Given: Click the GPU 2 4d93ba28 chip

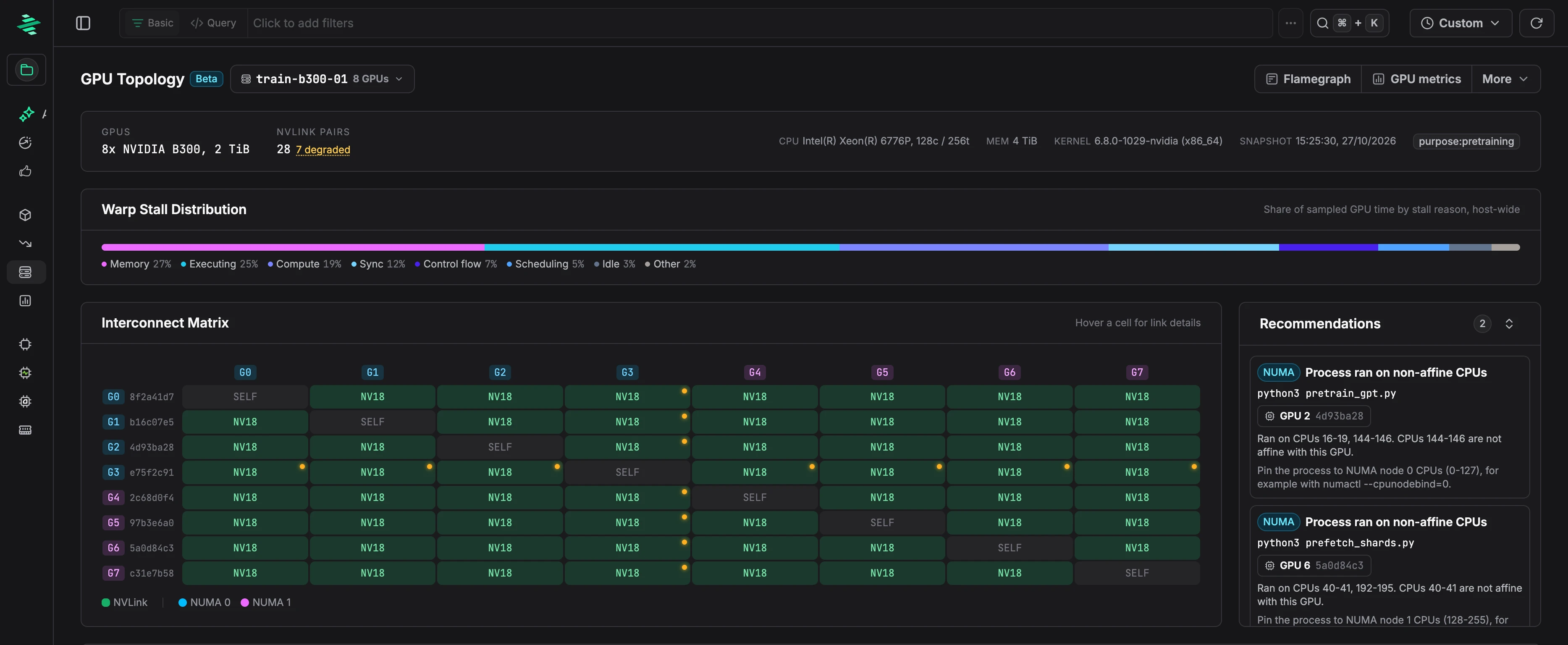Looking at the screenshot, I should tap(1314, 416).
